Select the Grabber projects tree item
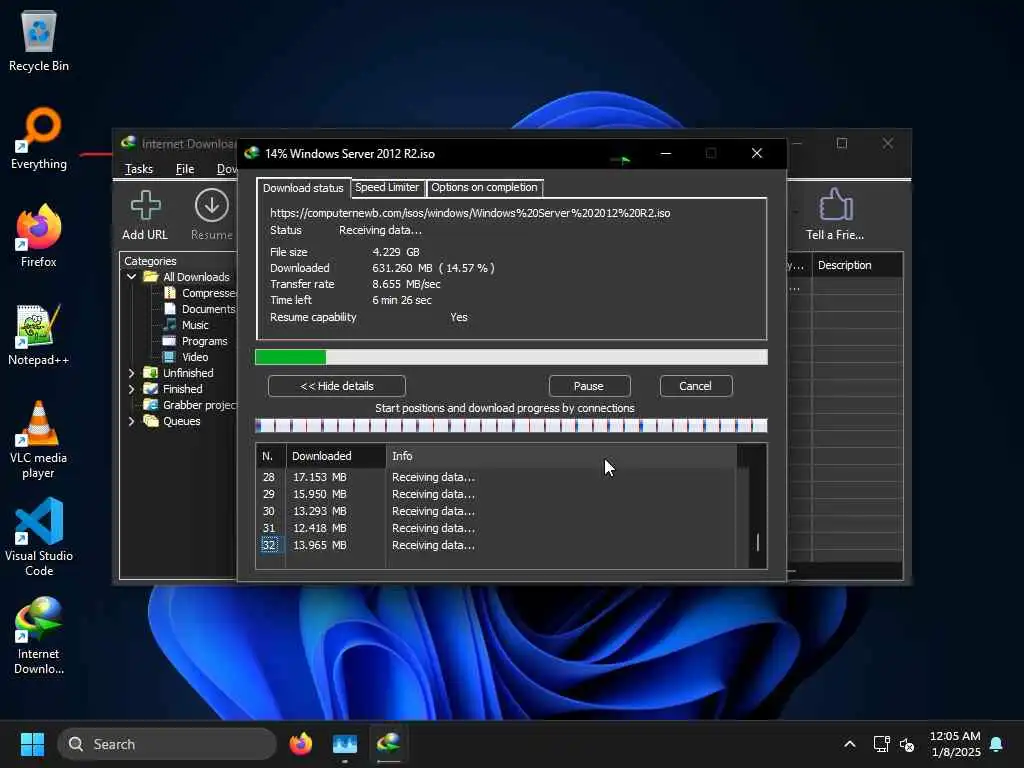Screen dimensions: 1024x768 [x=199, y=405]
